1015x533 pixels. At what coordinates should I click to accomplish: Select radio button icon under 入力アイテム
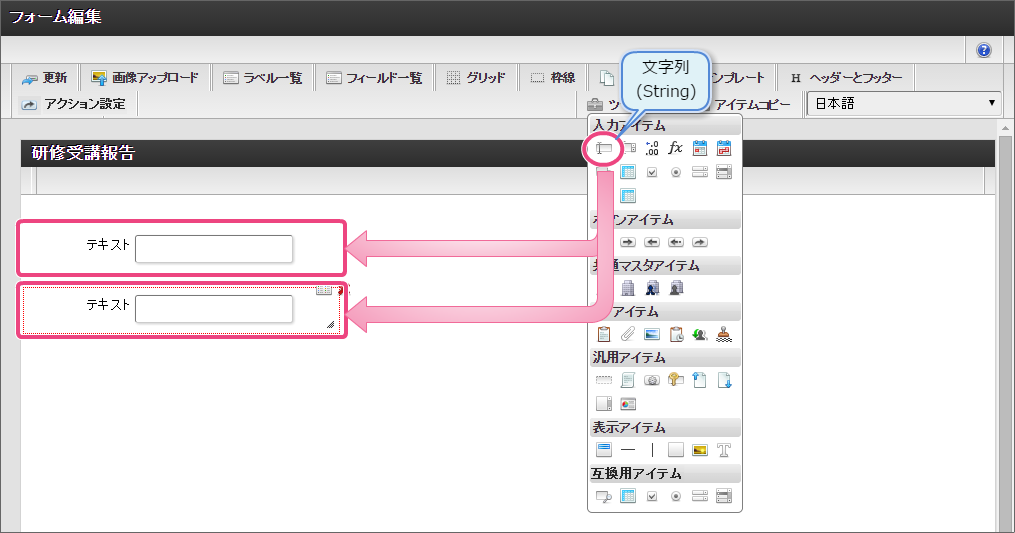click(x=676, y=172)
